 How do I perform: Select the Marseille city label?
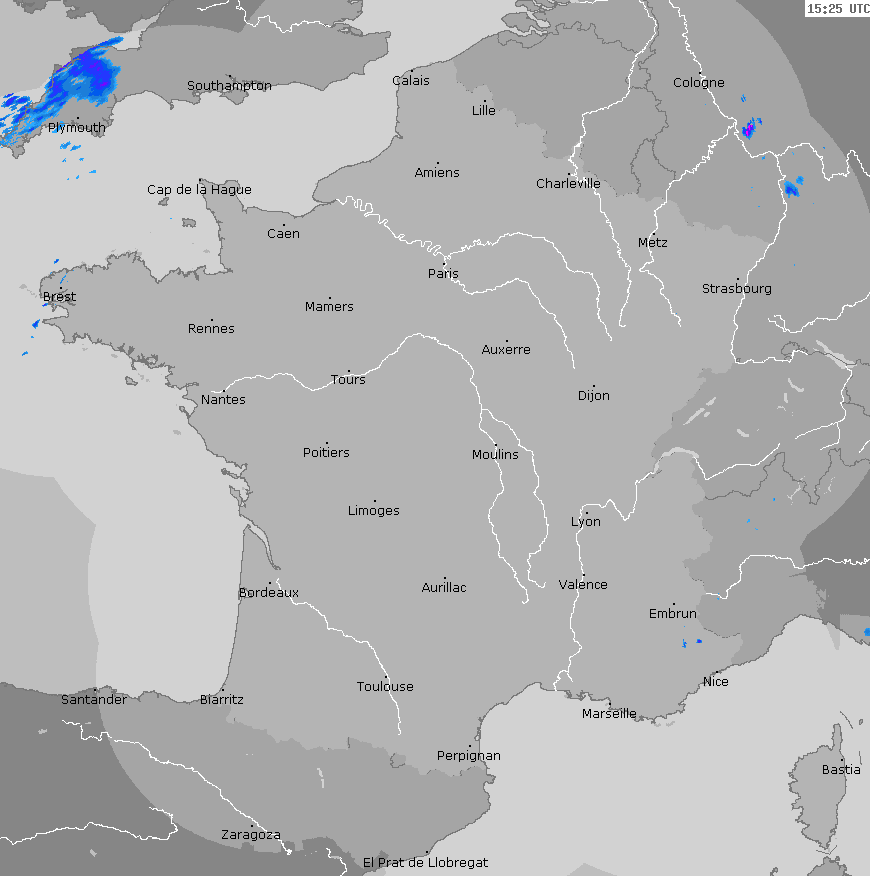609,714
